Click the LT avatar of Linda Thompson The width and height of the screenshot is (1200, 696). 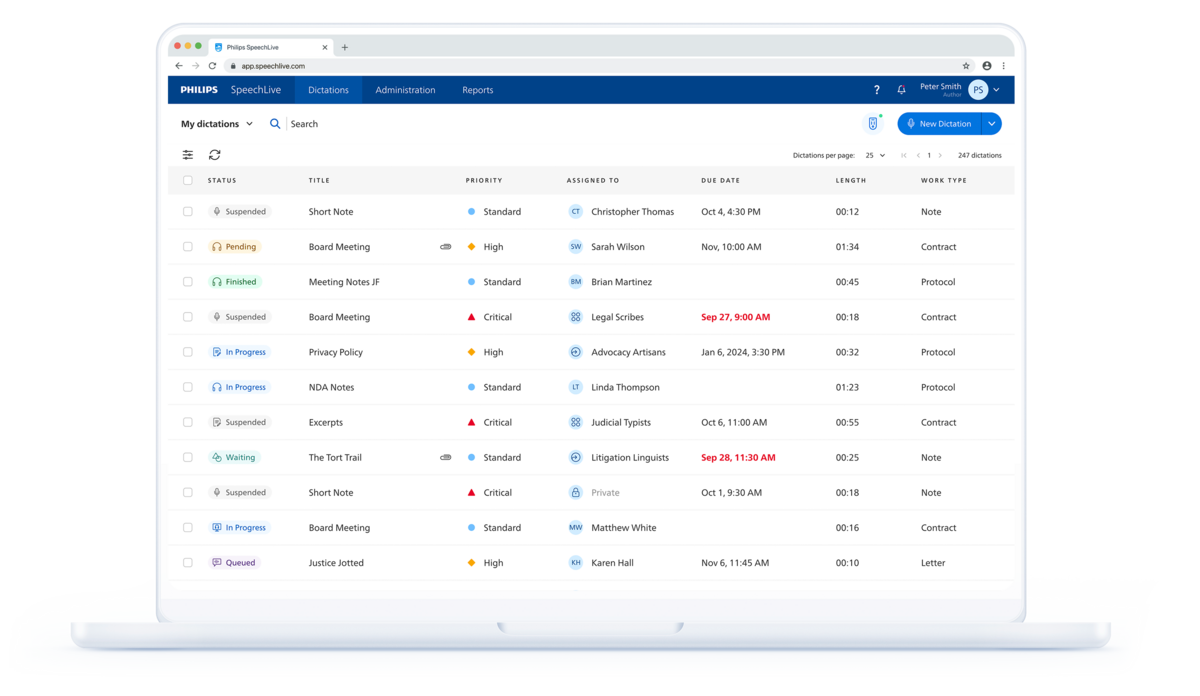pos(576,387)
